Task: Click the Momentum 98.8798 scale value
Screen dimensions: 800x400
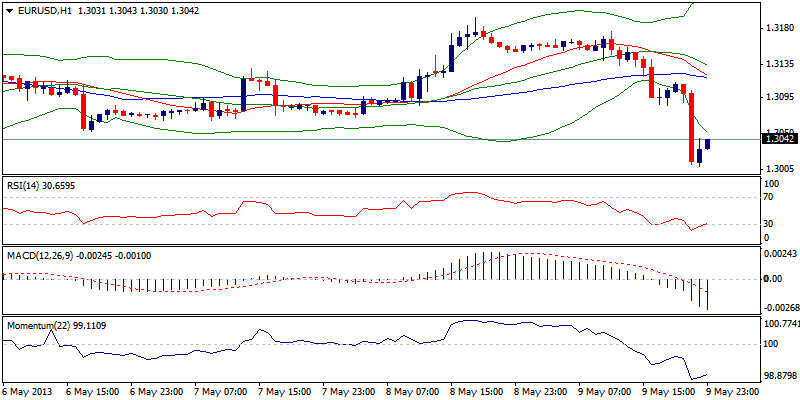Action: [x=781, y=373]
